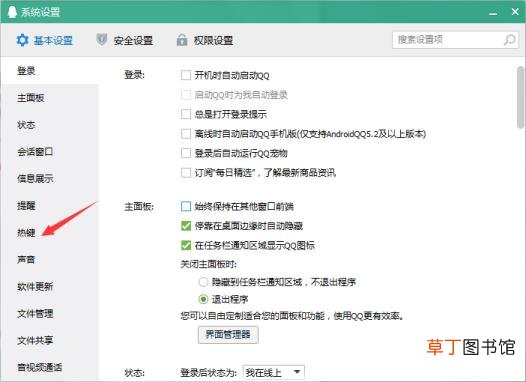Screen dimensions: 526x382
Task: Click the shield icon for 安全设置
Action: (101, 40)
